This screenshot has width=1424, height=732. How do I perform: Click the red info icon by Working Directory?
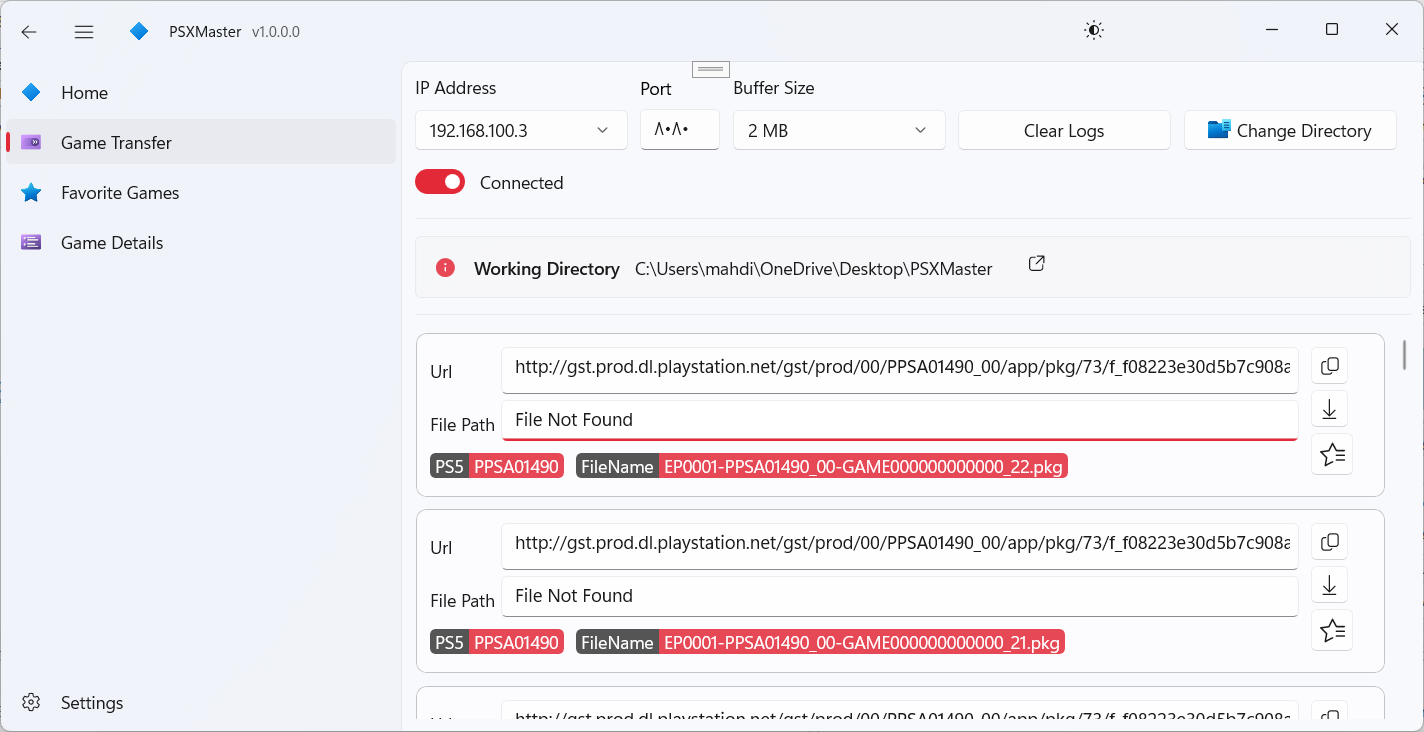(446, 268)
